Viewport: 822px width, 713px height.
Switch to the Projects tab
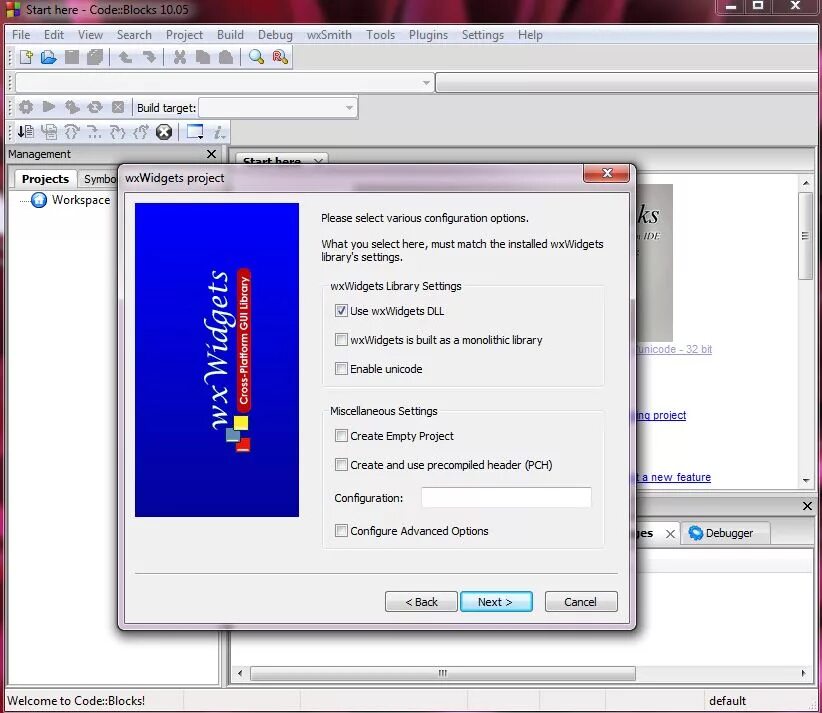click(x=46, y=179)
